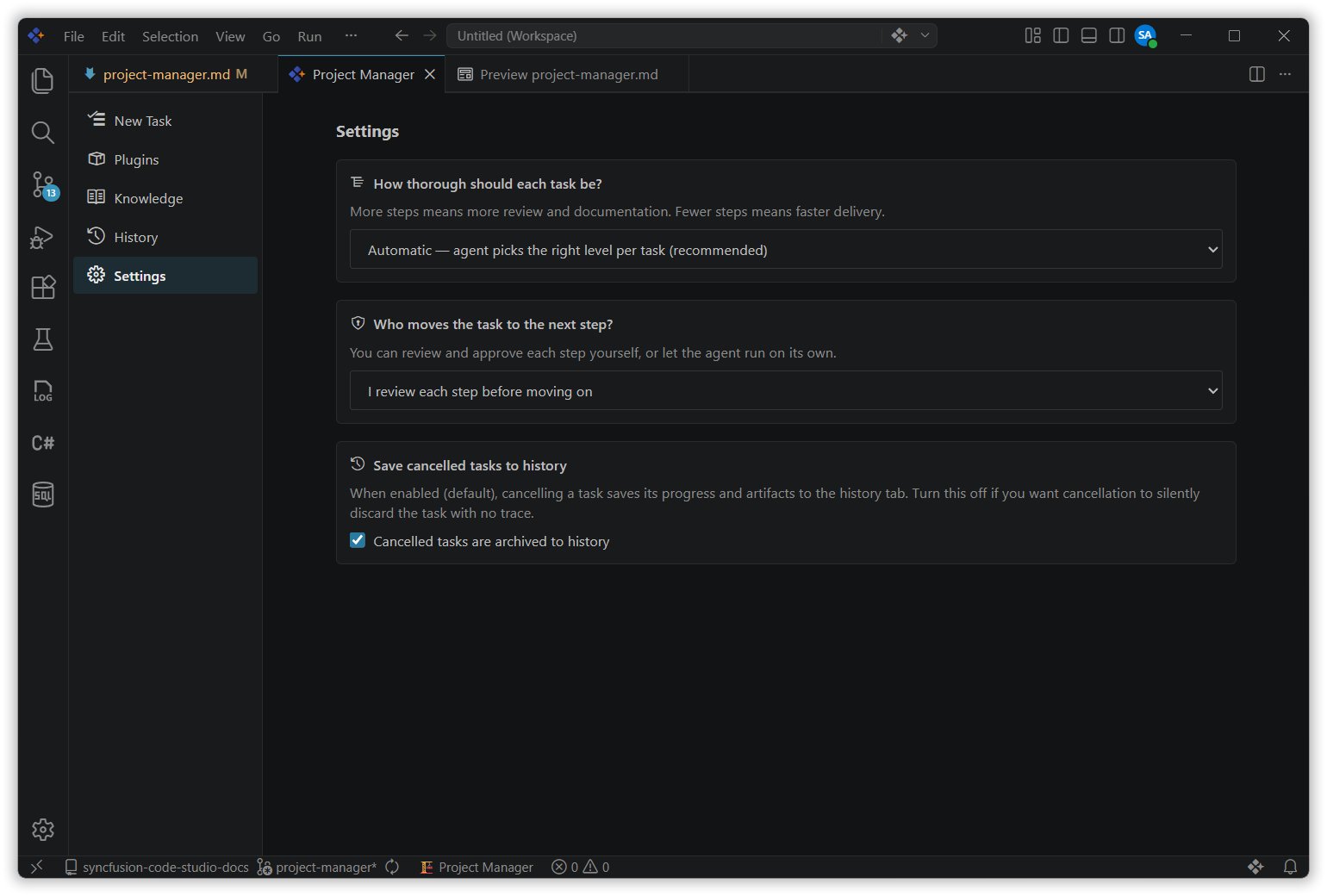The image size is (1327, 896).
Task: Click the AI sparkle icon in command center
Action: pos(900,35)
